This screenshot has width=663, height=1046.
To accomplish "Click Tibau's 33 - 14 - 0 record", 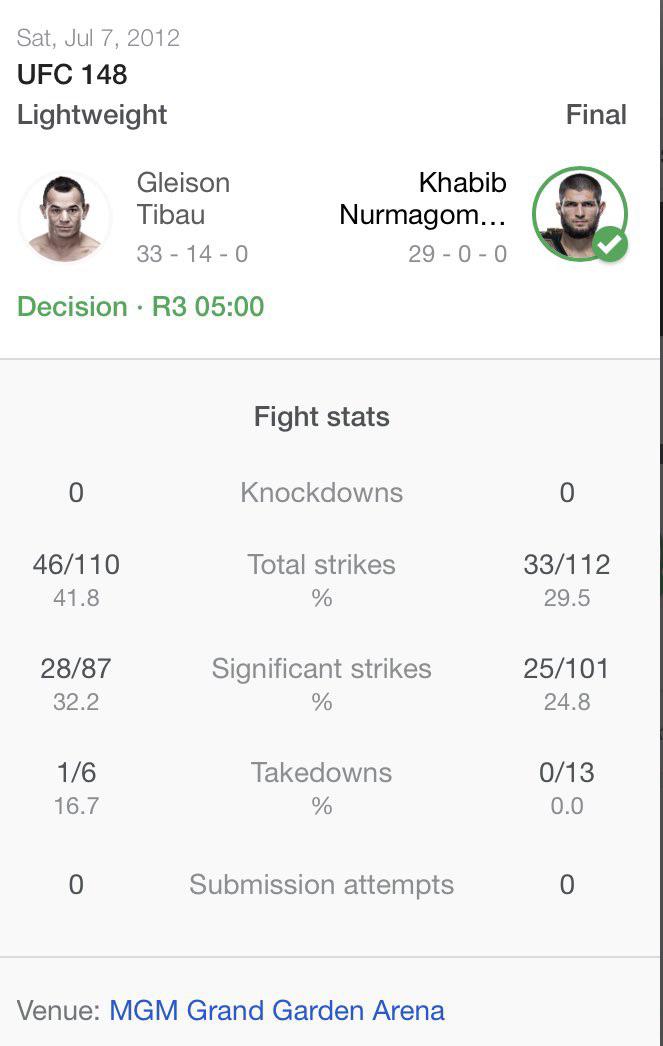I will pos(192,254).
